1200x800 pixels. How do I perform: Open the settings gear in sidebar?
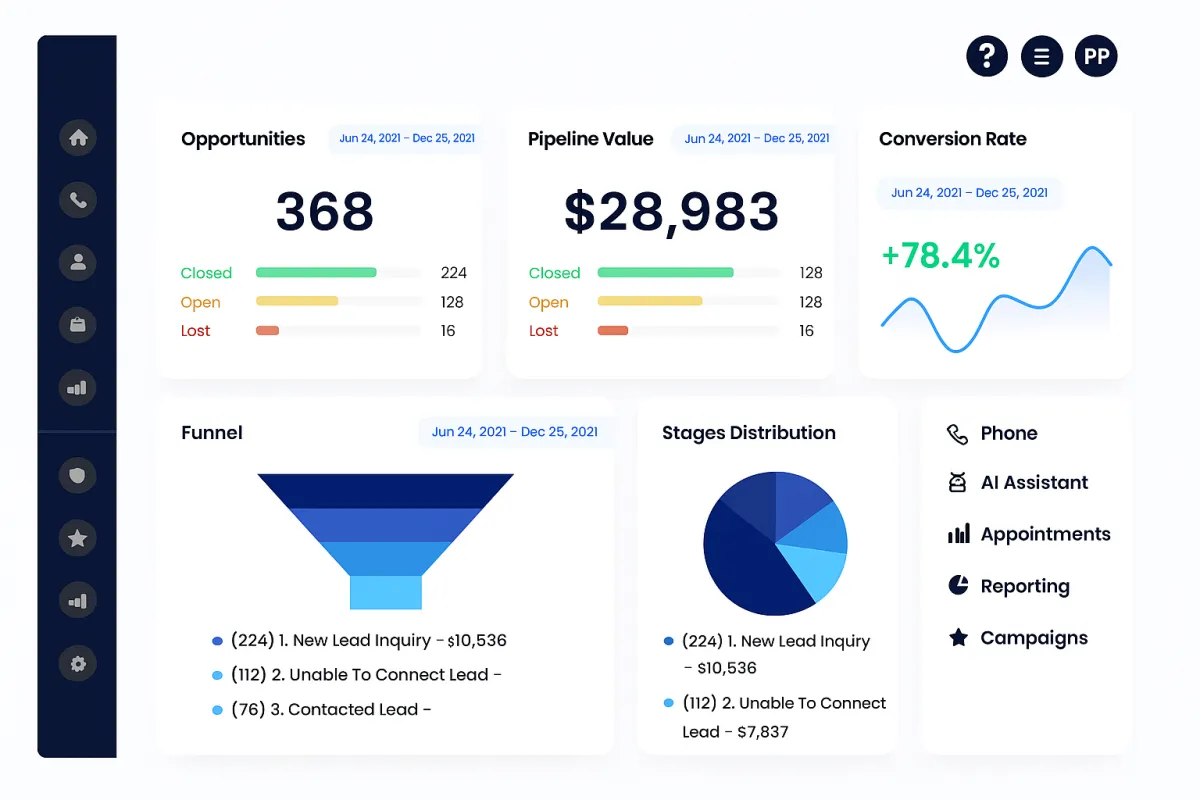coord(78,662)
